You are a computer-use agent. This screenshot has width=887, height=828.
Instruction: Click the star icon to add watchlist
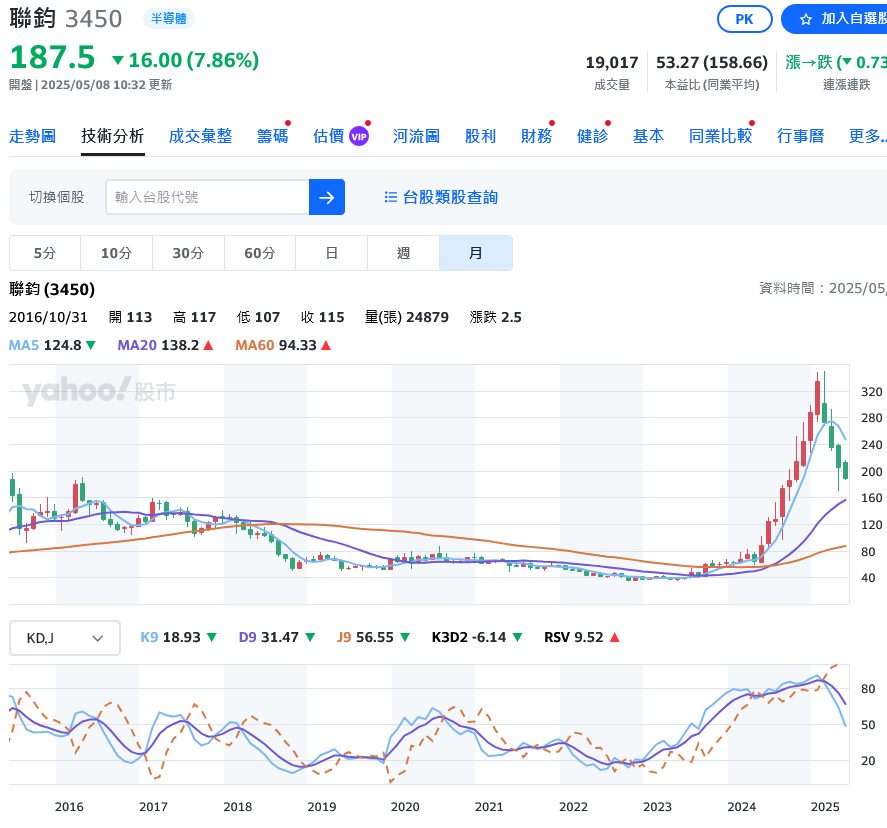[804, 19]
